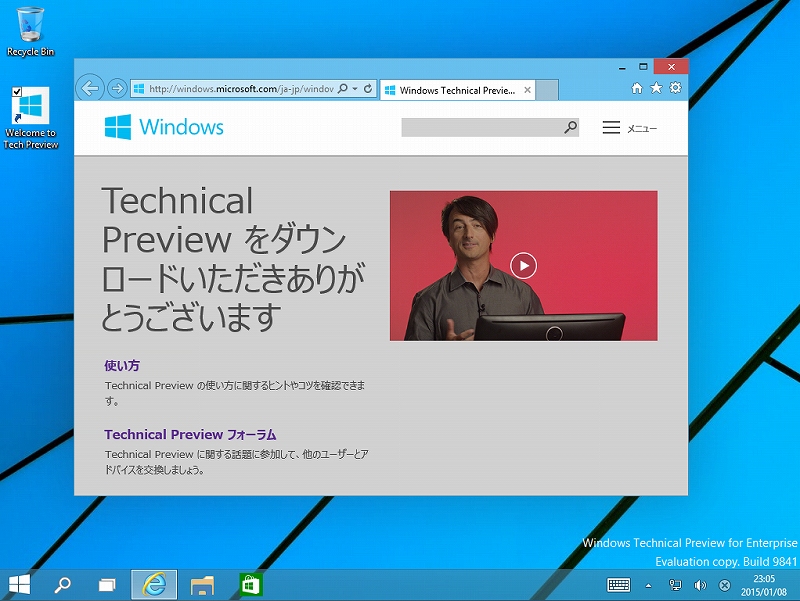Open the Internet Explorer Home page icon
This screenshot has height=601, width=800.
[637, 88]
